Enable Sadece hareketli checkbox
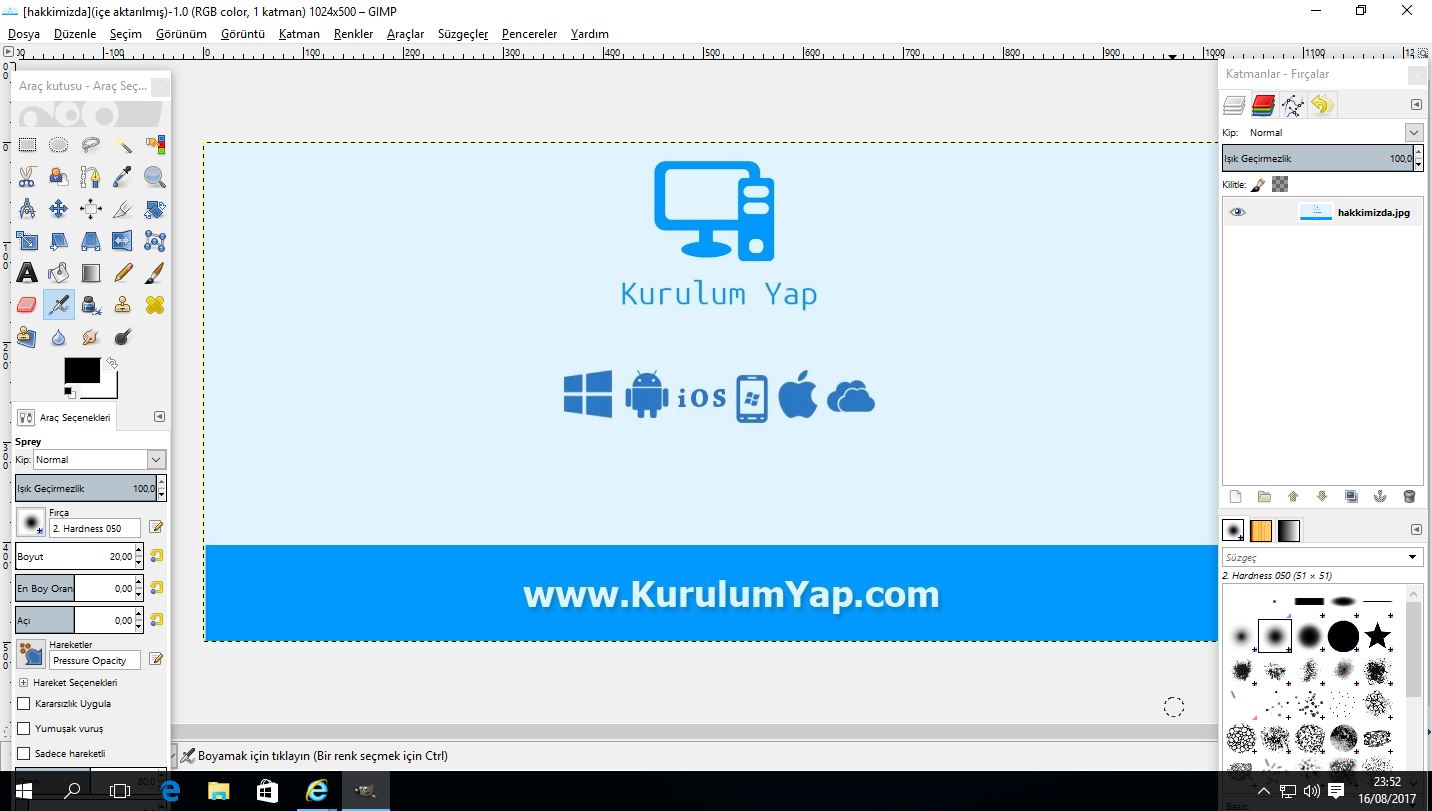The width and height of the screenshot is (1432, 811). click(x=24, y=754)
